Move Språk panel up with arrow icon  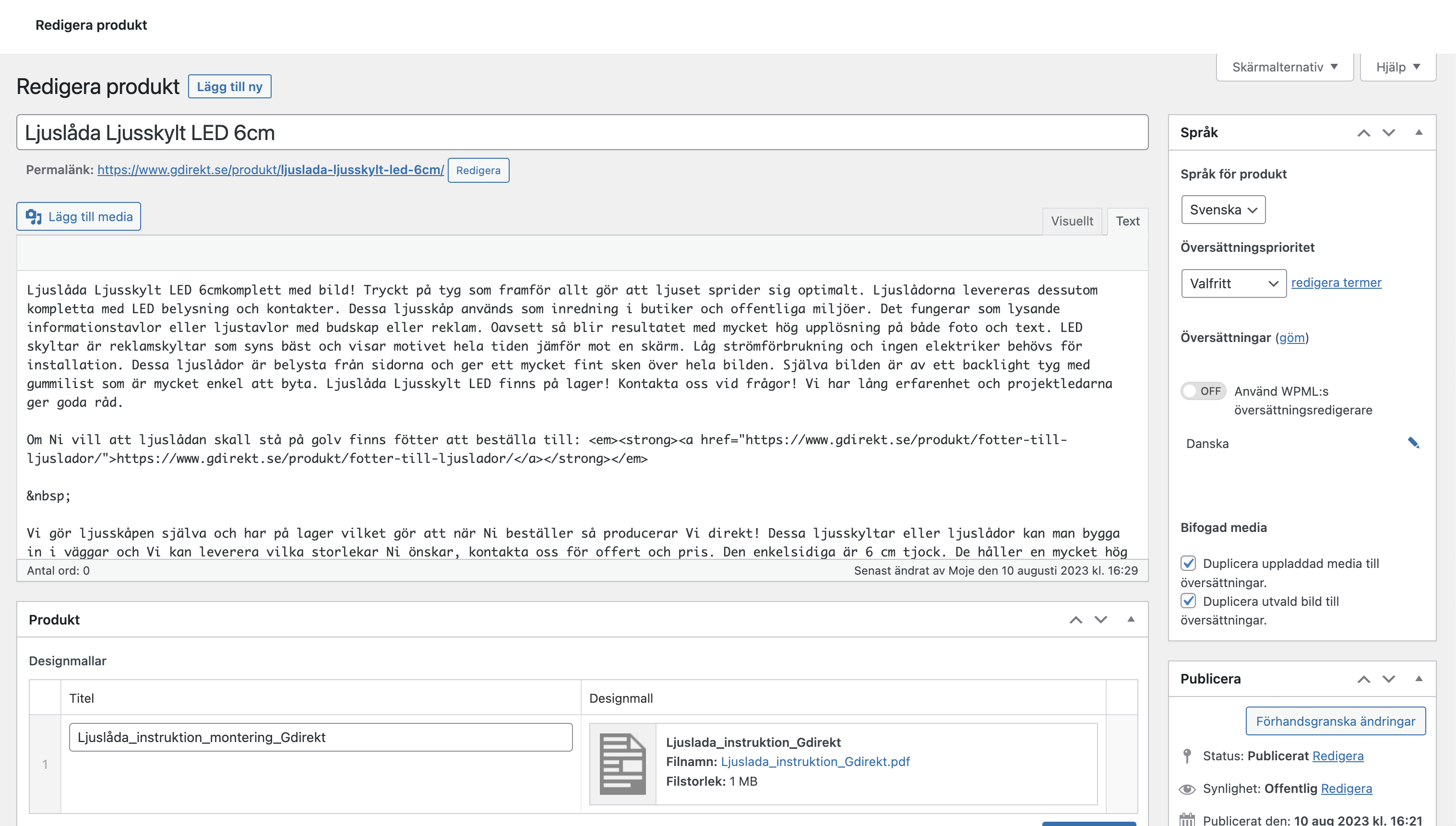coord(1363,133)
